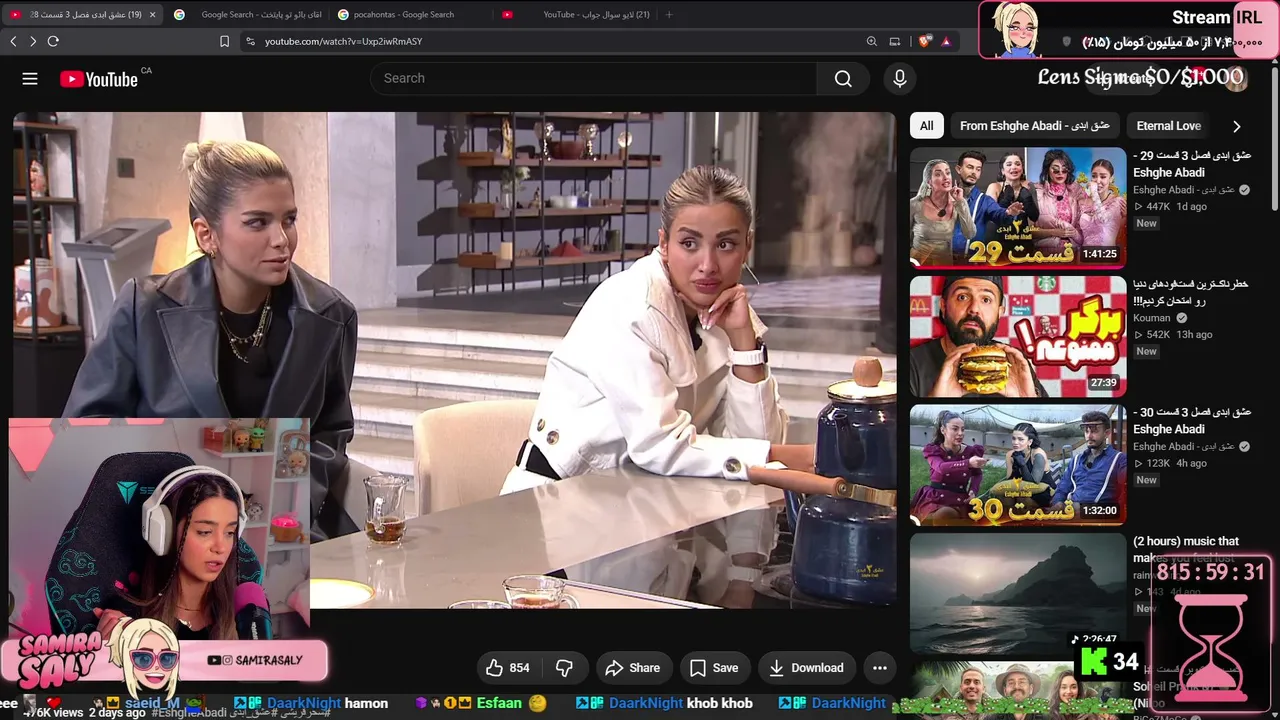
Task: Click the verified badge beside Kouman
Action: click(1181, 318)
